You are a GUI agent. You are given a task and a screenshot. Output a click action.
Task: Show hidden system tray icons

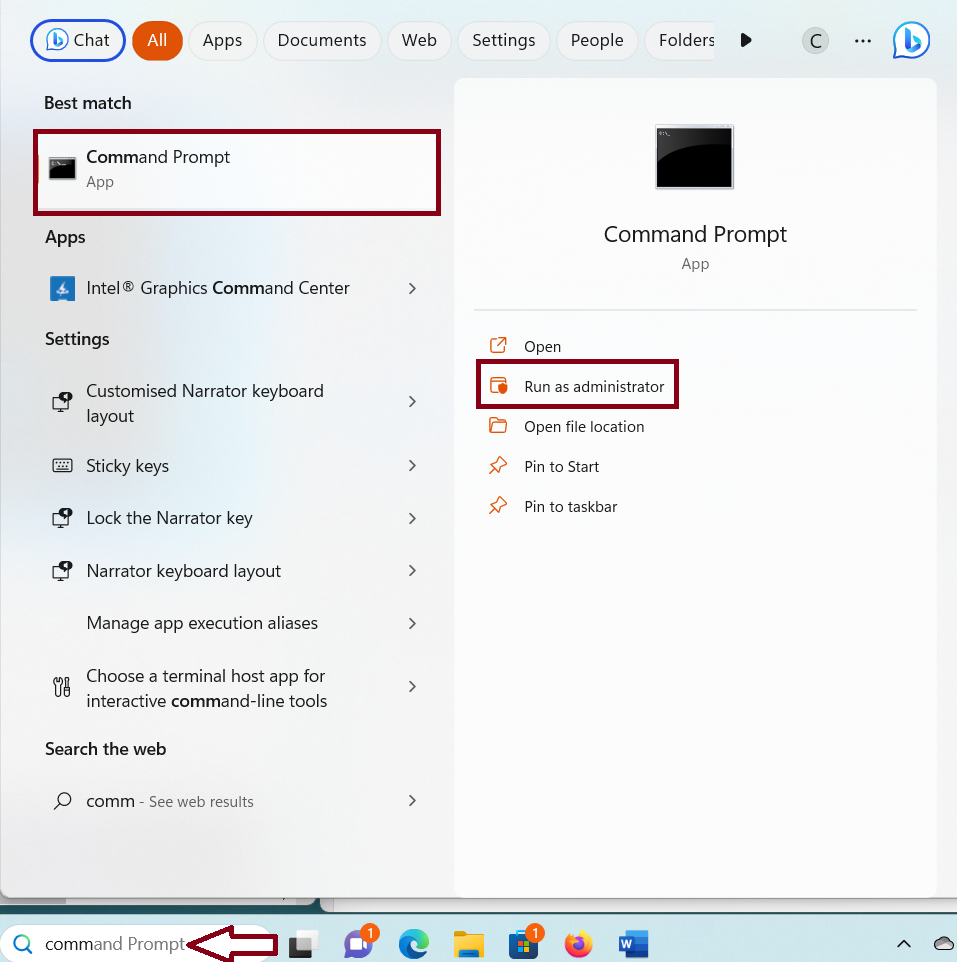click(x=904, y=944)
